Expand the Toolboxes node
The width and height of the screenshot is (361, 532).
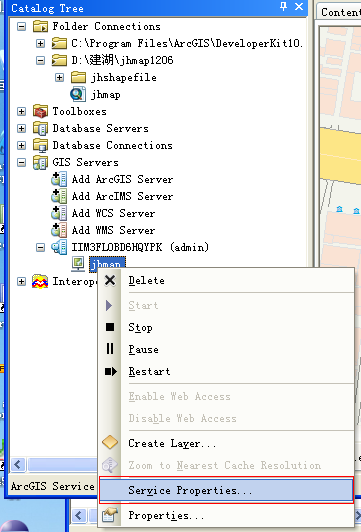coord(21,111)
